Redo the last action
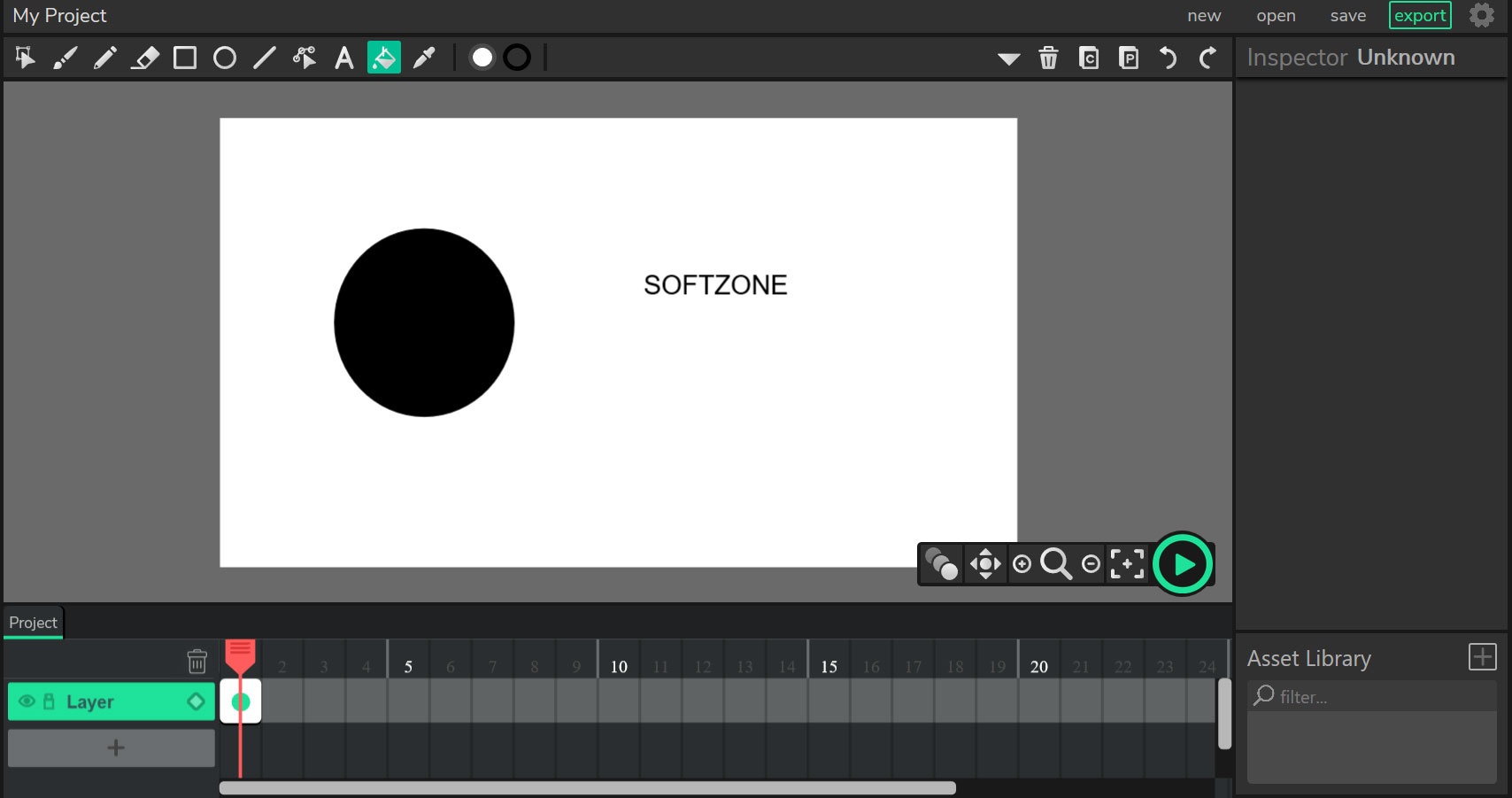 click(1207, 58)
